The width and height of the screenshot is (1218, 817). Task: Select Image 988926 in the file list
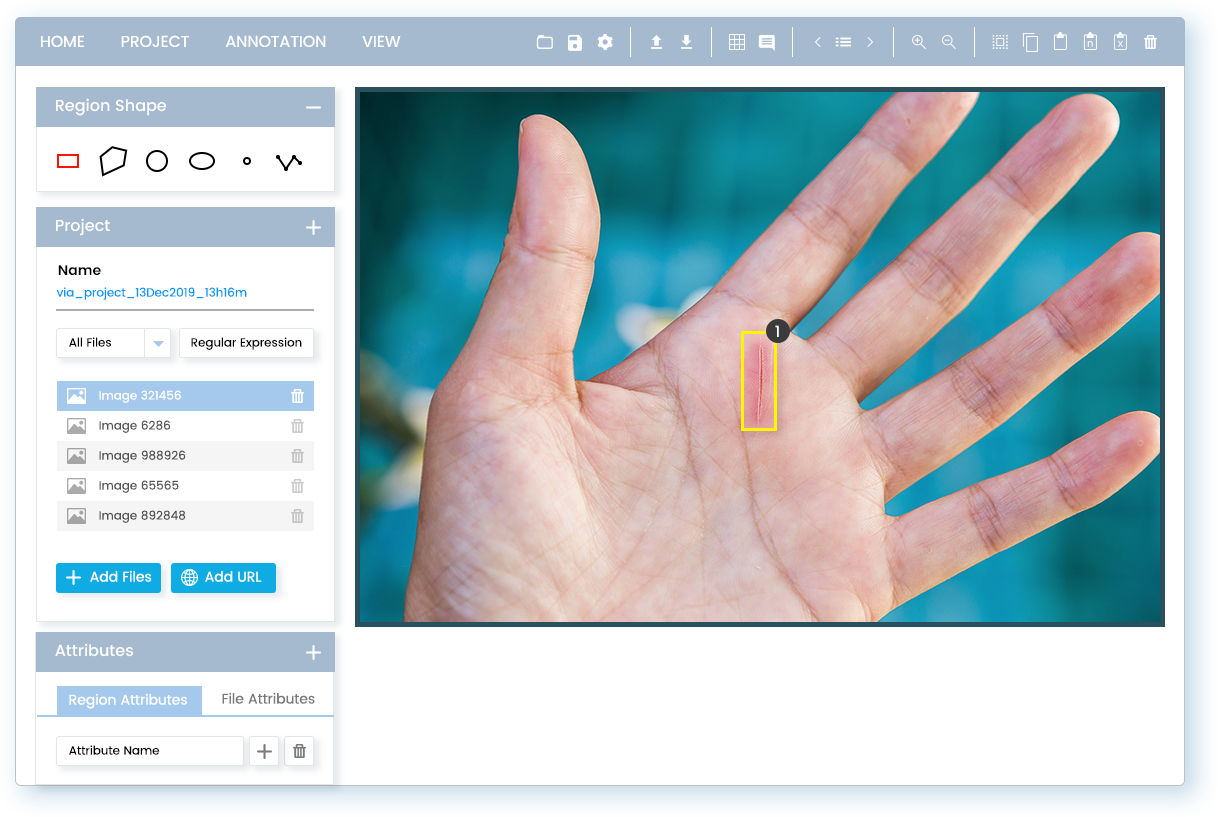[x=142, y=456]
